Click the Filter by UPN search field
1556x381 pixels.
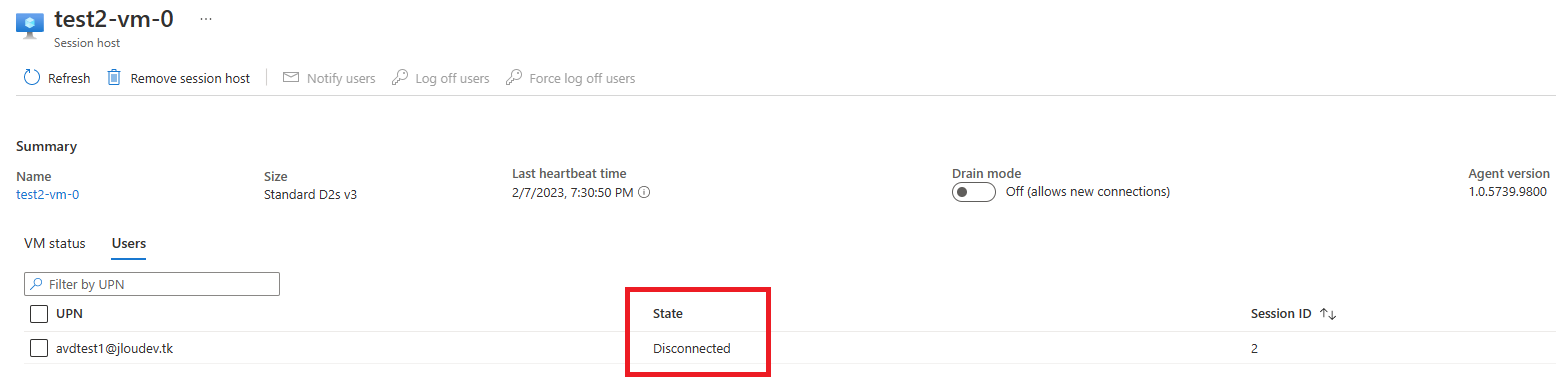(x=151, y=284)
